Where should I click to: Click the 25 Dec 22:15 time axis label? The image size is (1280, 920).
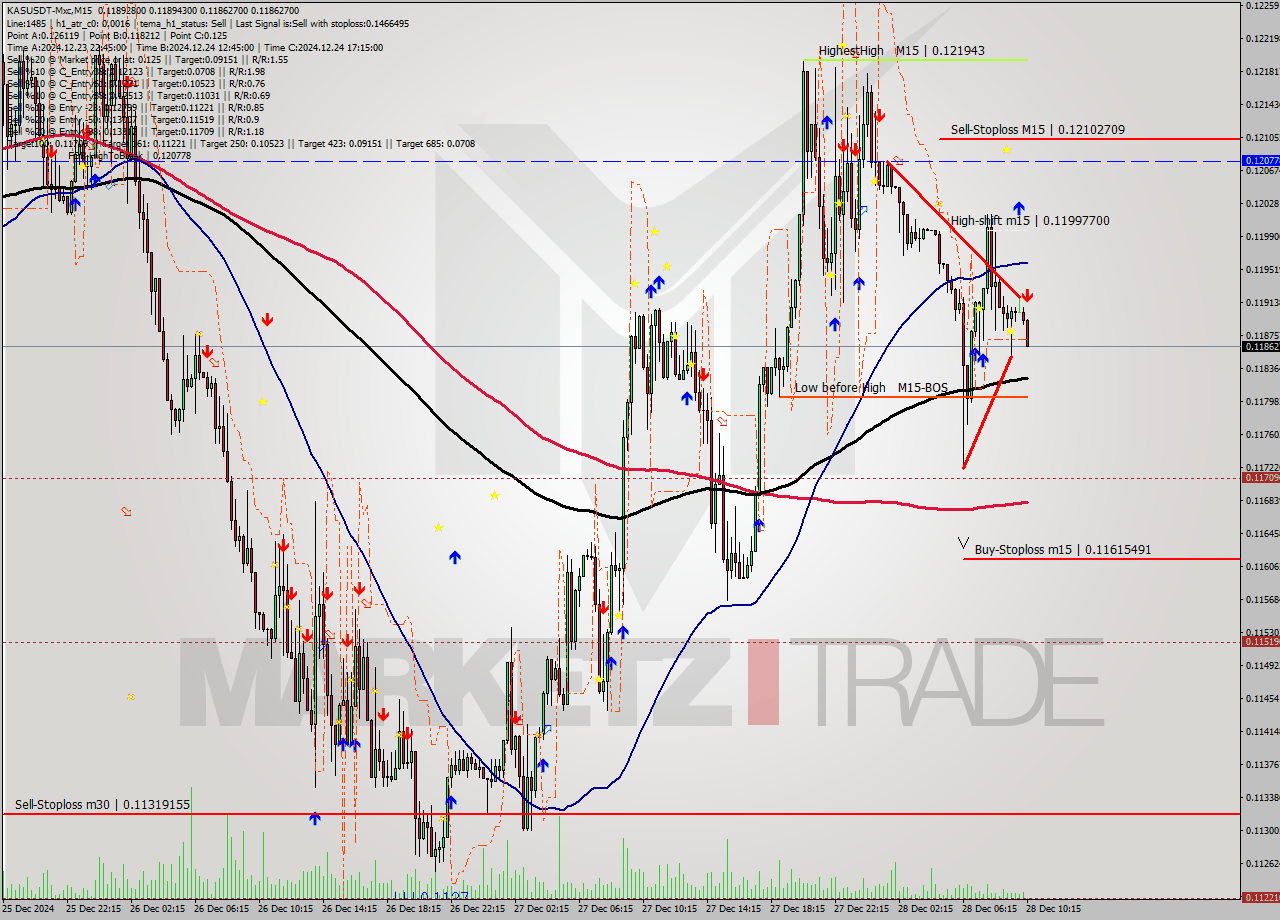[x=94, y=910]
